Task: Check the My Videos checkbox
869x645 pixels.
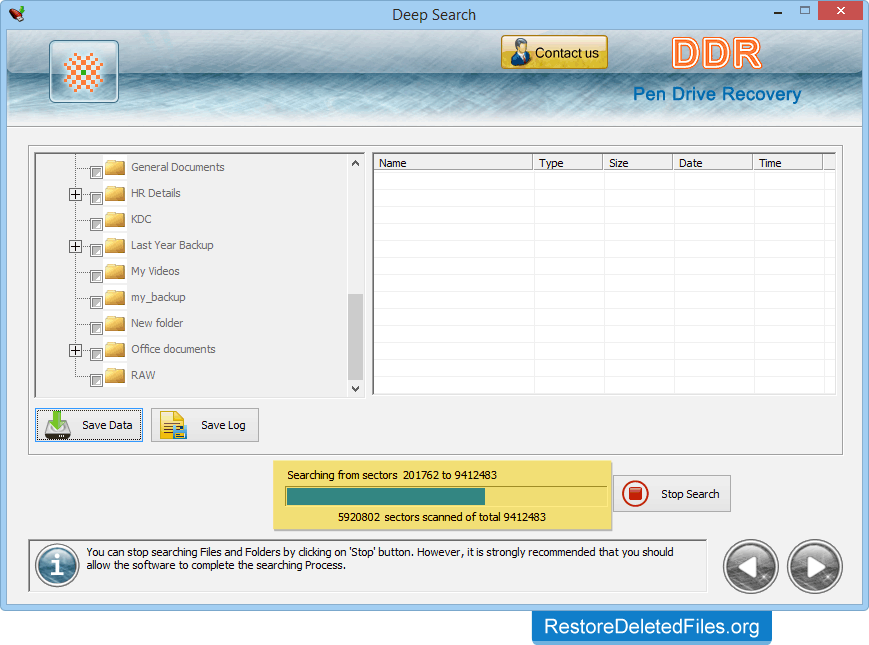Action: click(x=96, y=276)
